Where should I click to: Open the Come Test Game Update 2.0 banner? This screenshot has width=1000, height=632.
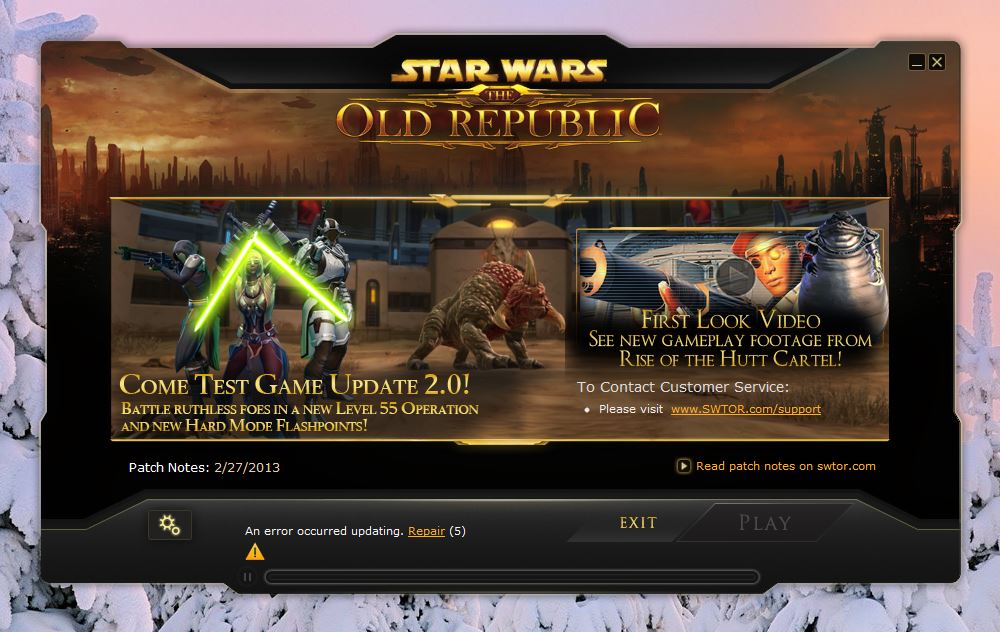(x=295, y=385)
